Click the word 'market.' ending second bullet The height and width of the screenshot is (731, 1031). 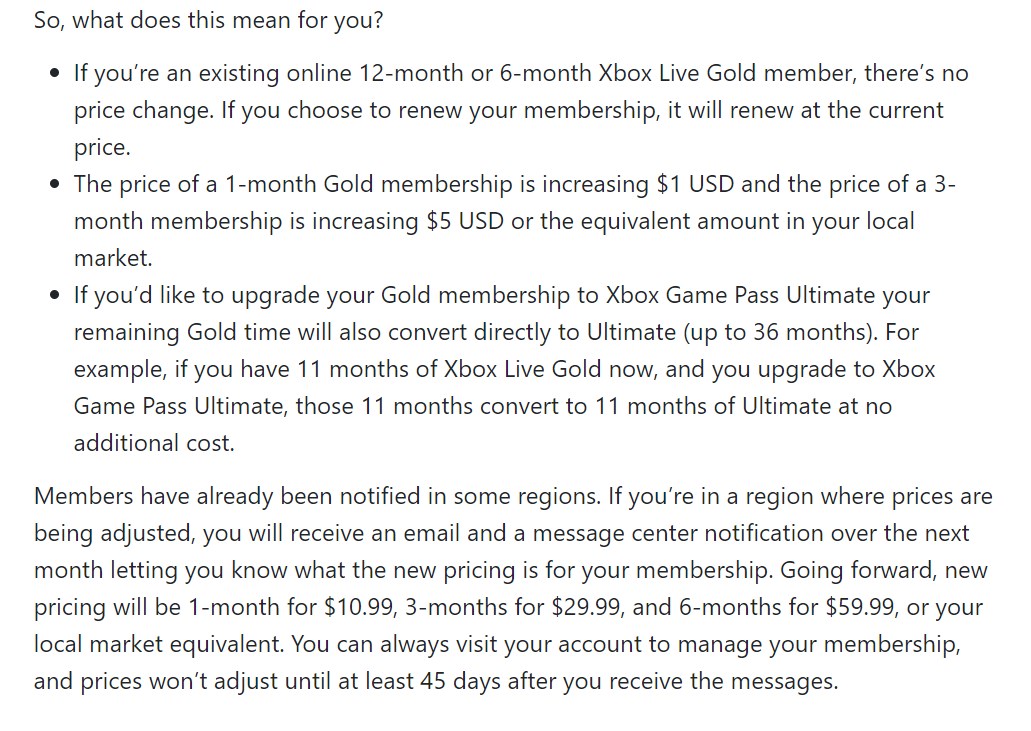click(x=113, y=258)
